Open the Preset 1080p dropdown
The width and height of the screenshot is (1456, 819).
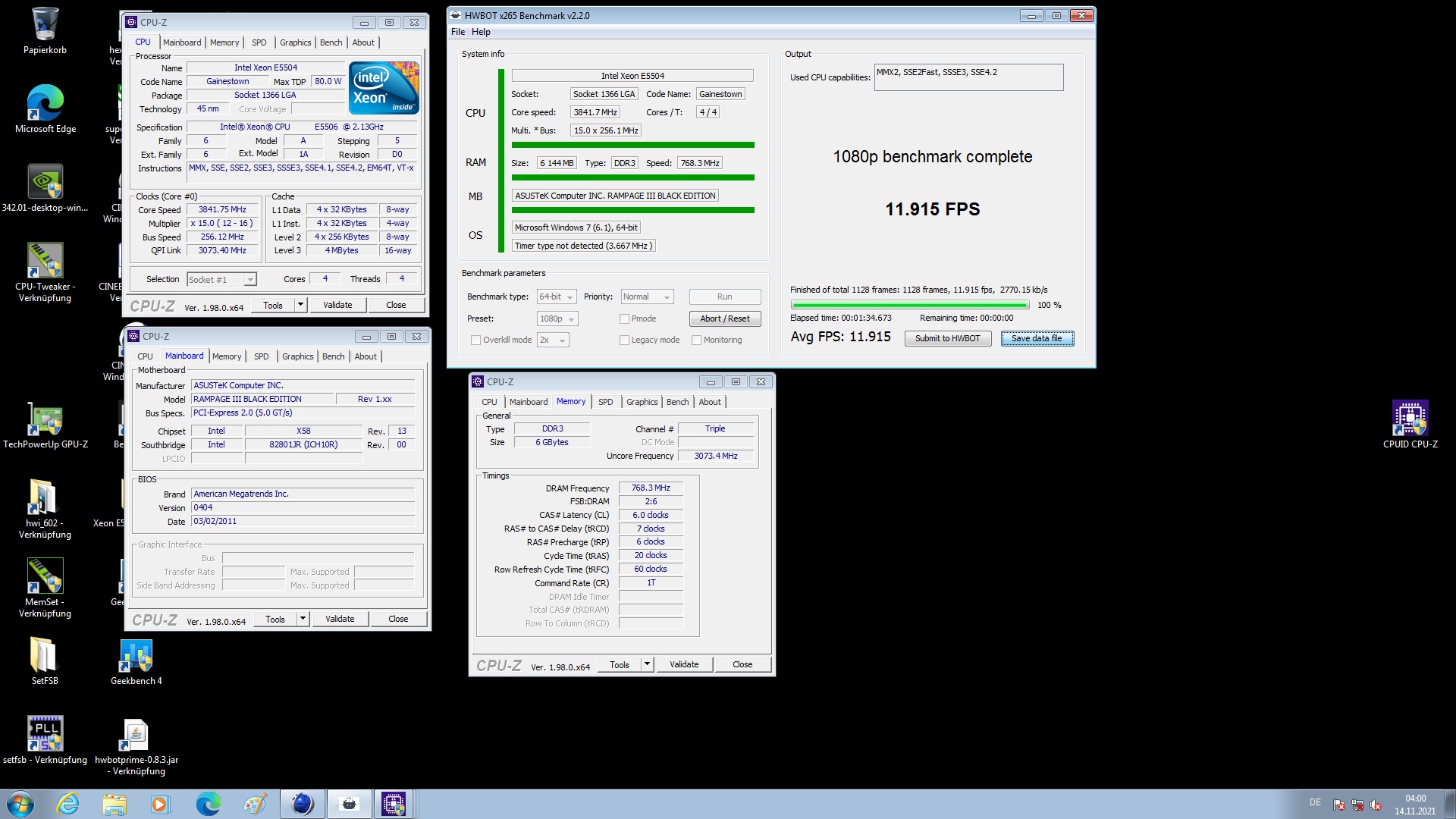(x=557, y=319)
